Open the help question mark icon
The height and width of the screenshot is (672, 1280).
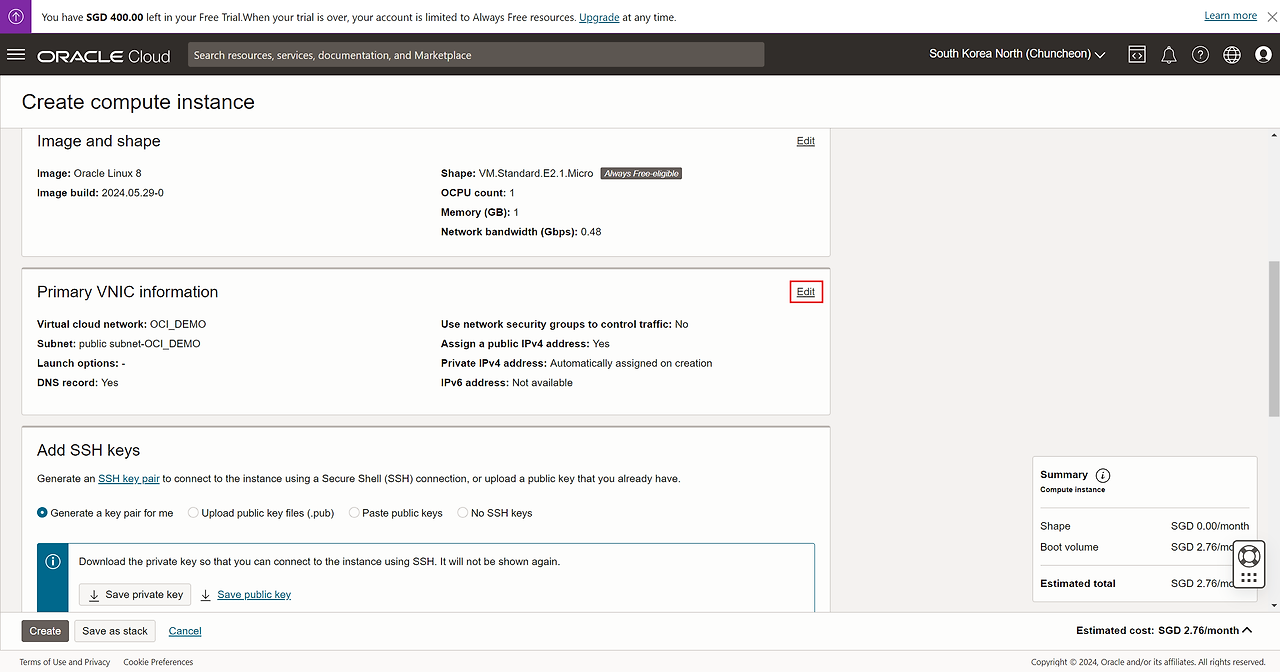tap(1200, 55)
